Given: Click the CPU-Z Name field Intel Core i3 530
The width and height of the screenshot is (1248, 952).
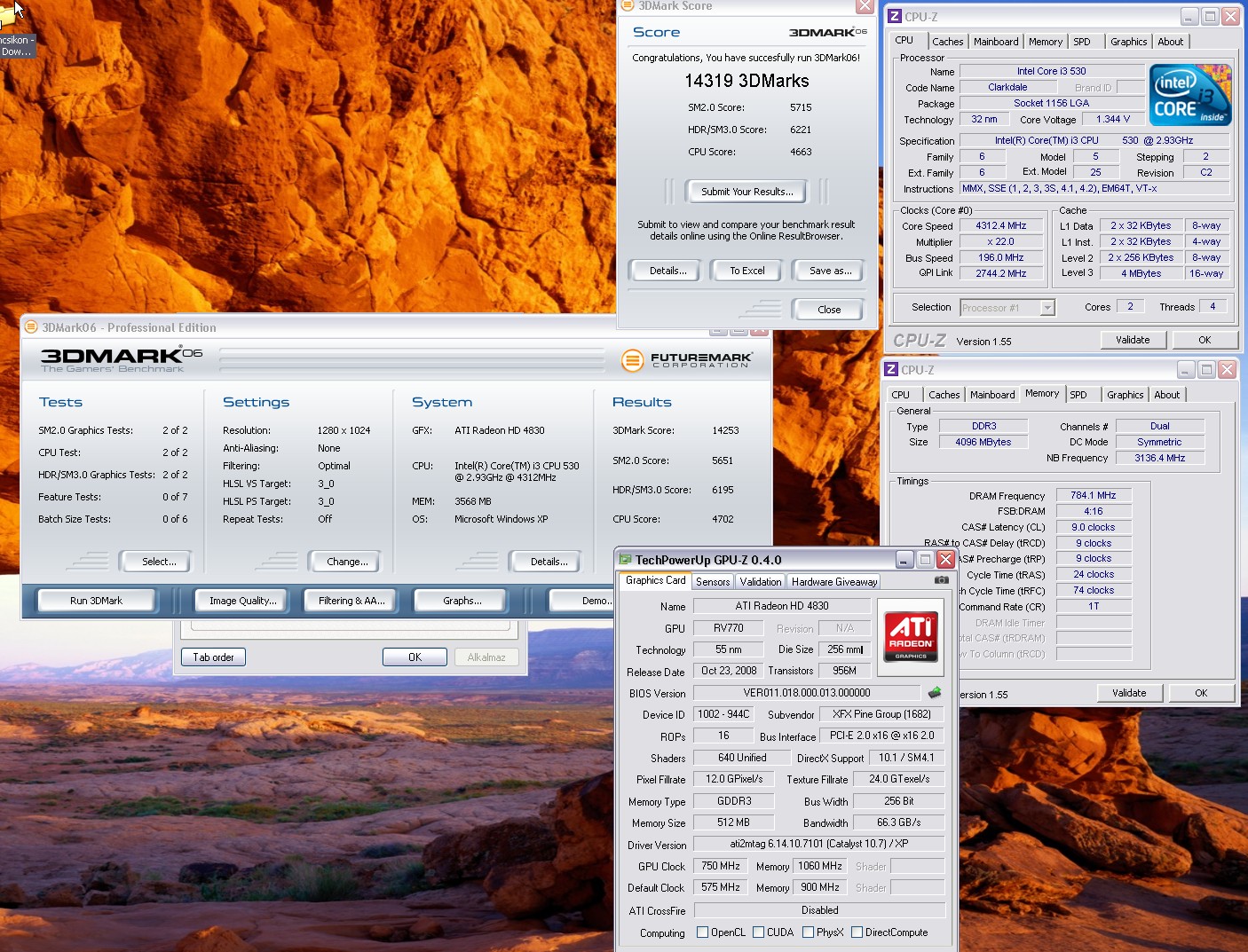Looking at the screenshot, I should pyautogui.click(x=1051, y=71).
